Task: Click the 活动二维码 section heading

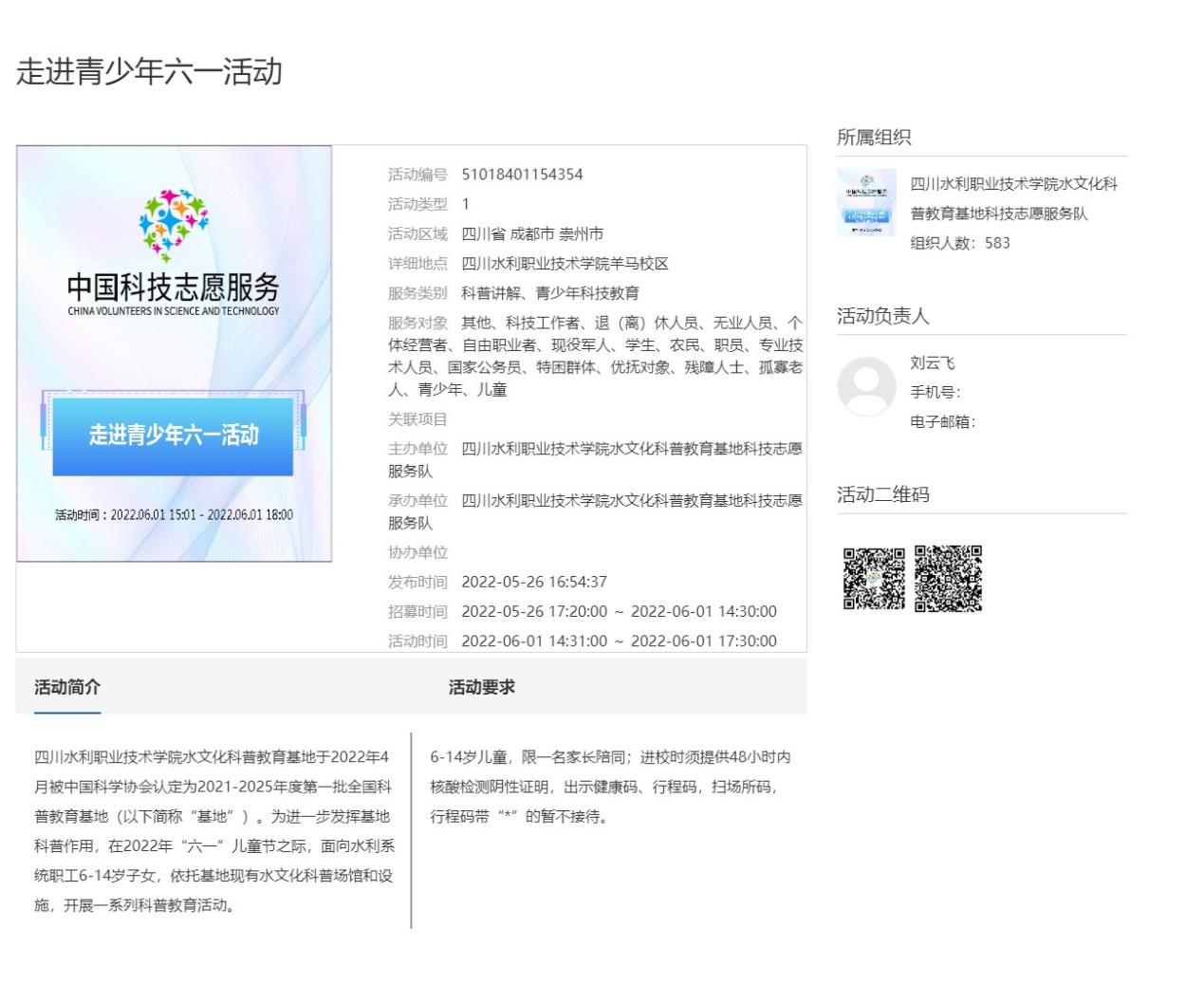Action: (x=882, y=494)
